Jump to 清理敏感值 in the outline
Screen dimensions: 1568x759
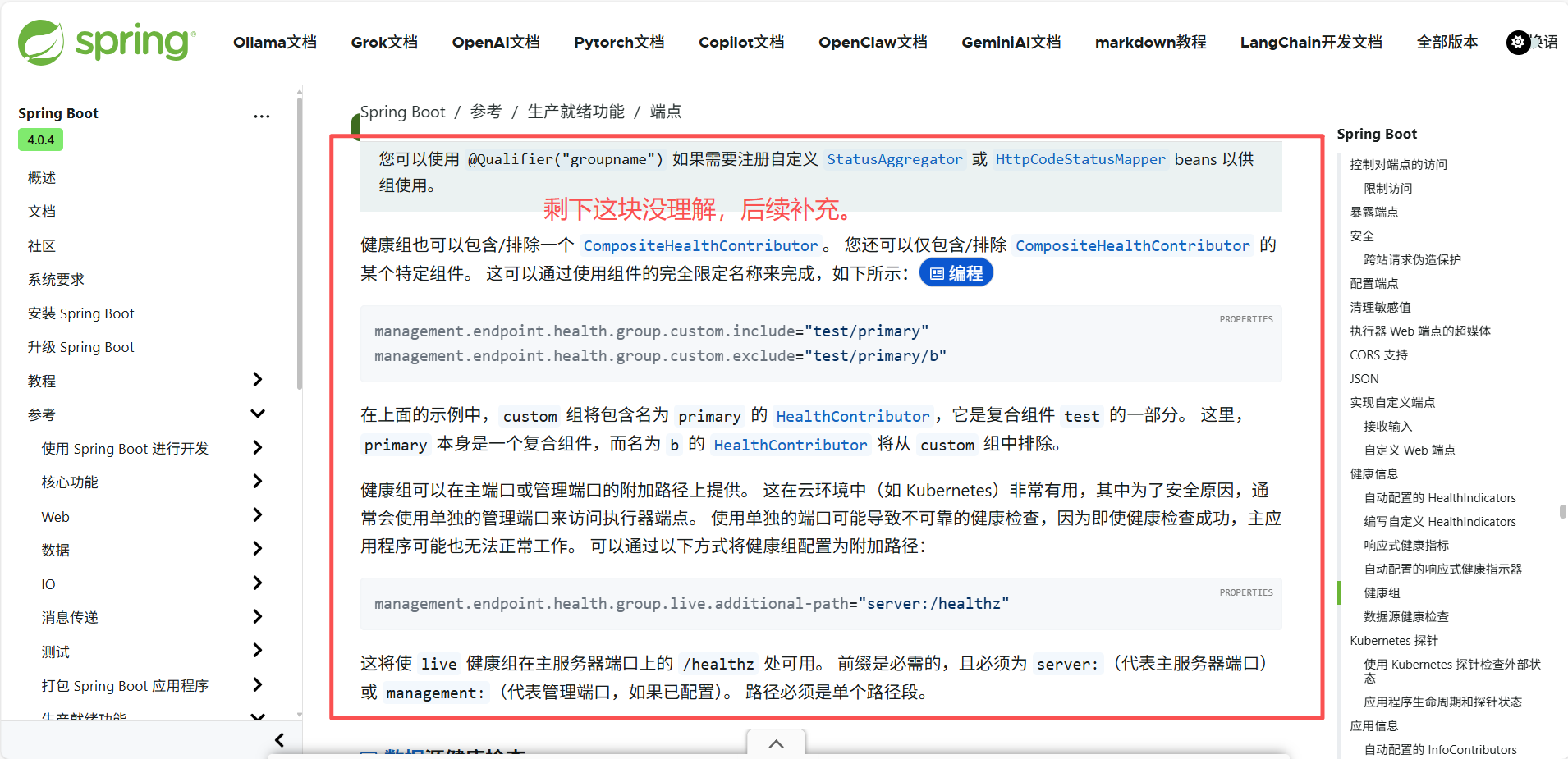[x=1380, y=308]
